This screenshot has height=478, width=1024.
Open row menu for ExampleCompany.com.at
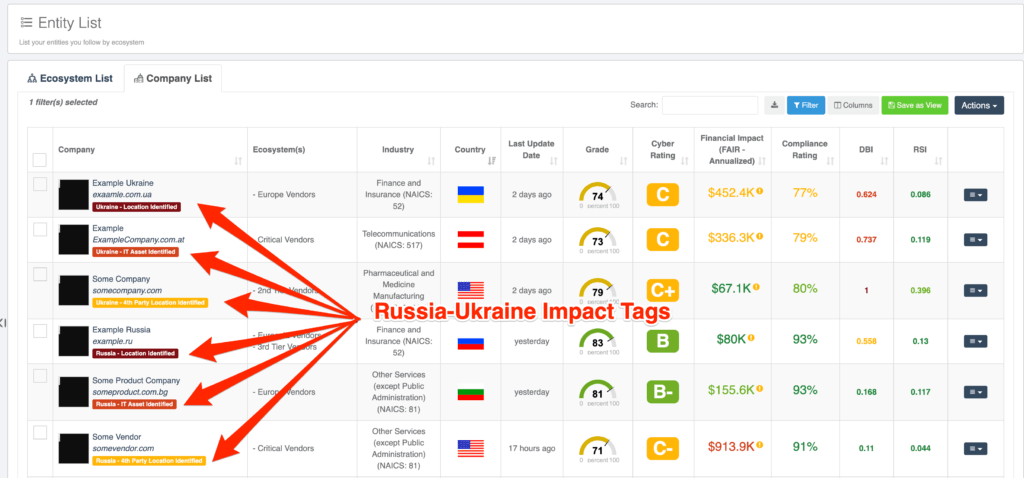[975, 240]
